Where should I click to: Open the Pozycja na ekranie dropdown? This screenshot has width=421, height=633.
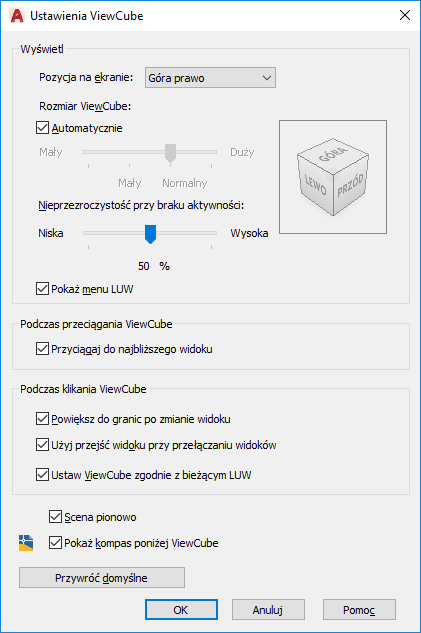(x=210, y=78)
